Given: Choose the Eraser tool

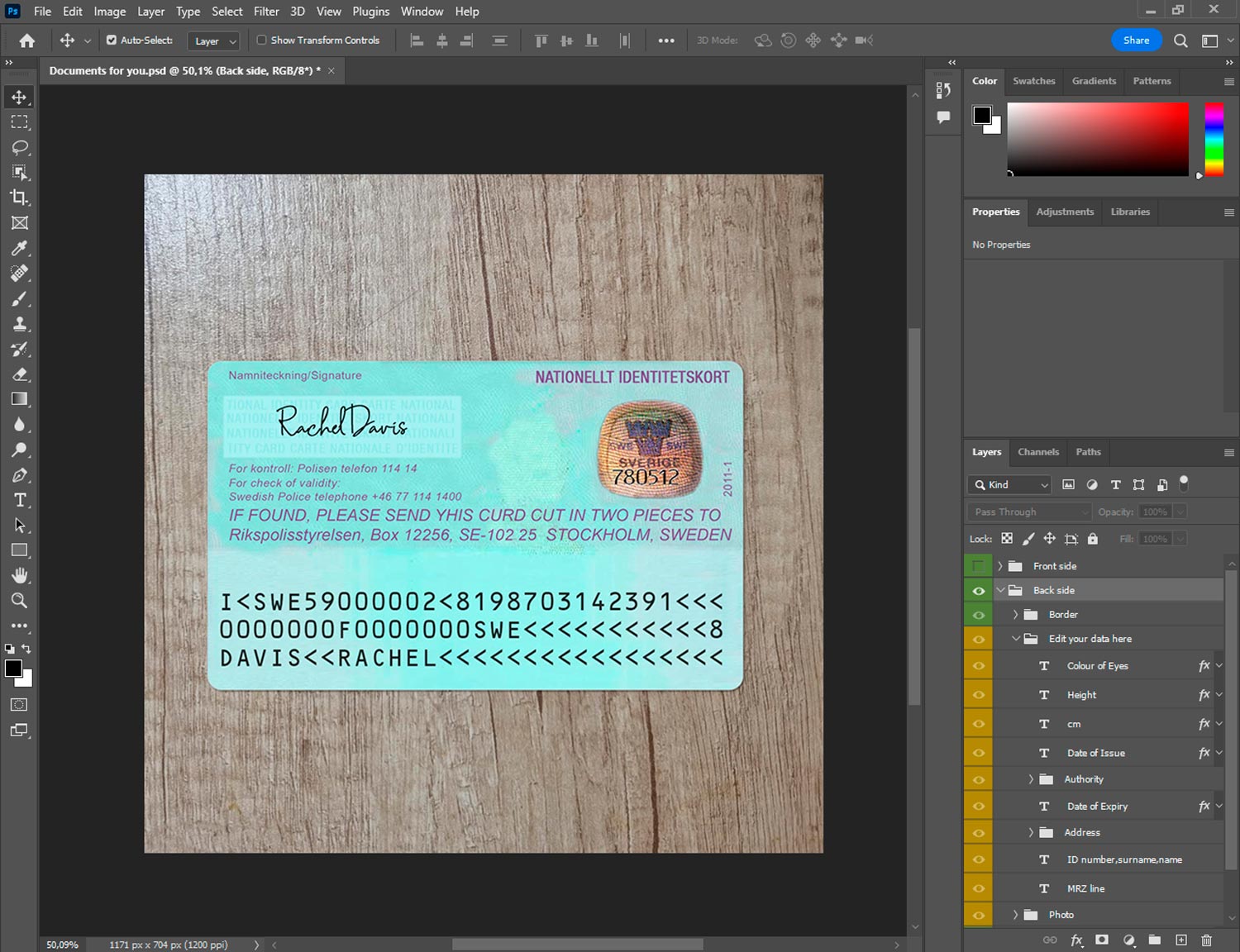Looking at the screenshot, I should (20, 374).
